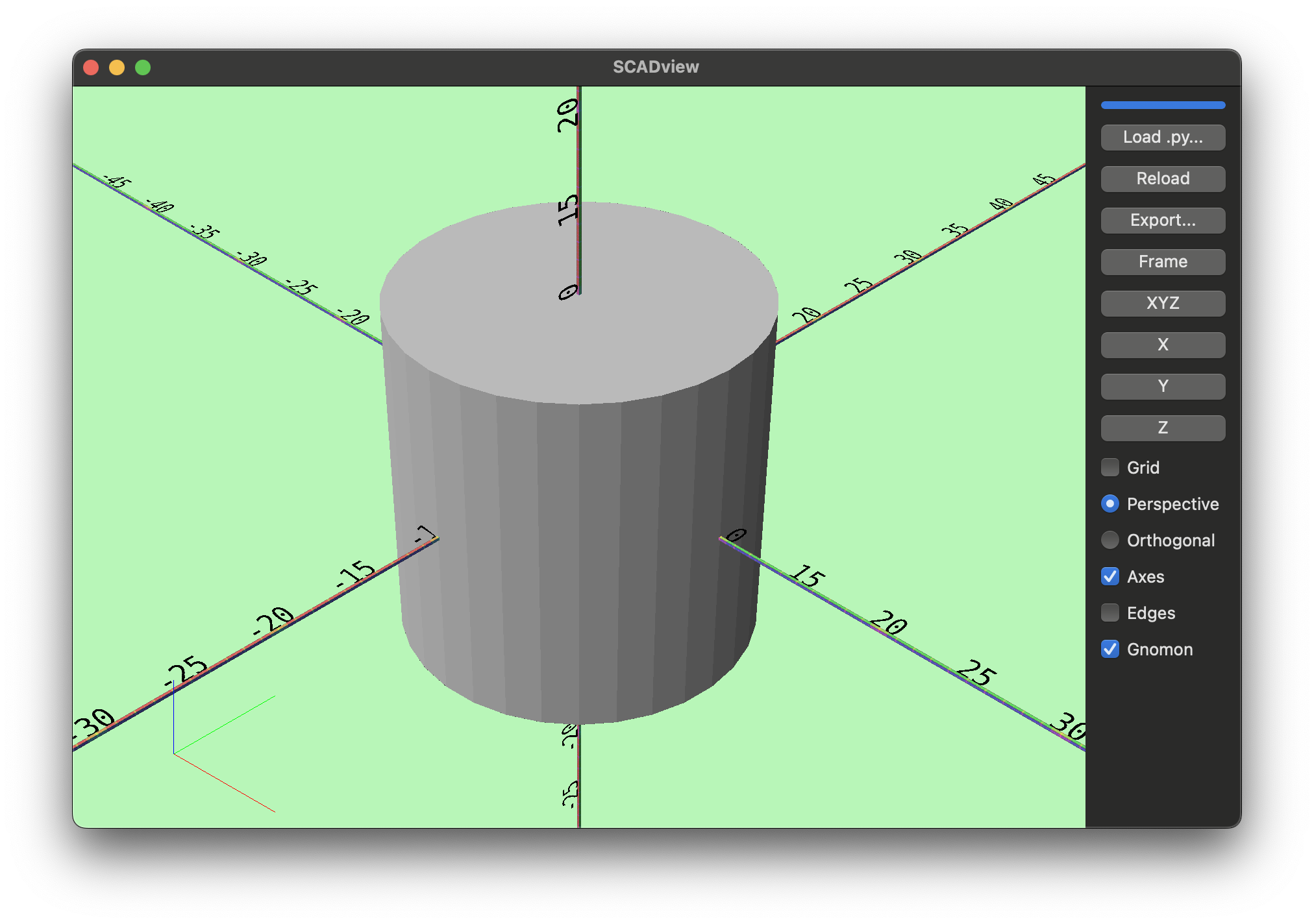Screen dimensions: 1314x924
Task: Open the Export... dialog
Action: pyautogui.click(x=1162, y=220)
